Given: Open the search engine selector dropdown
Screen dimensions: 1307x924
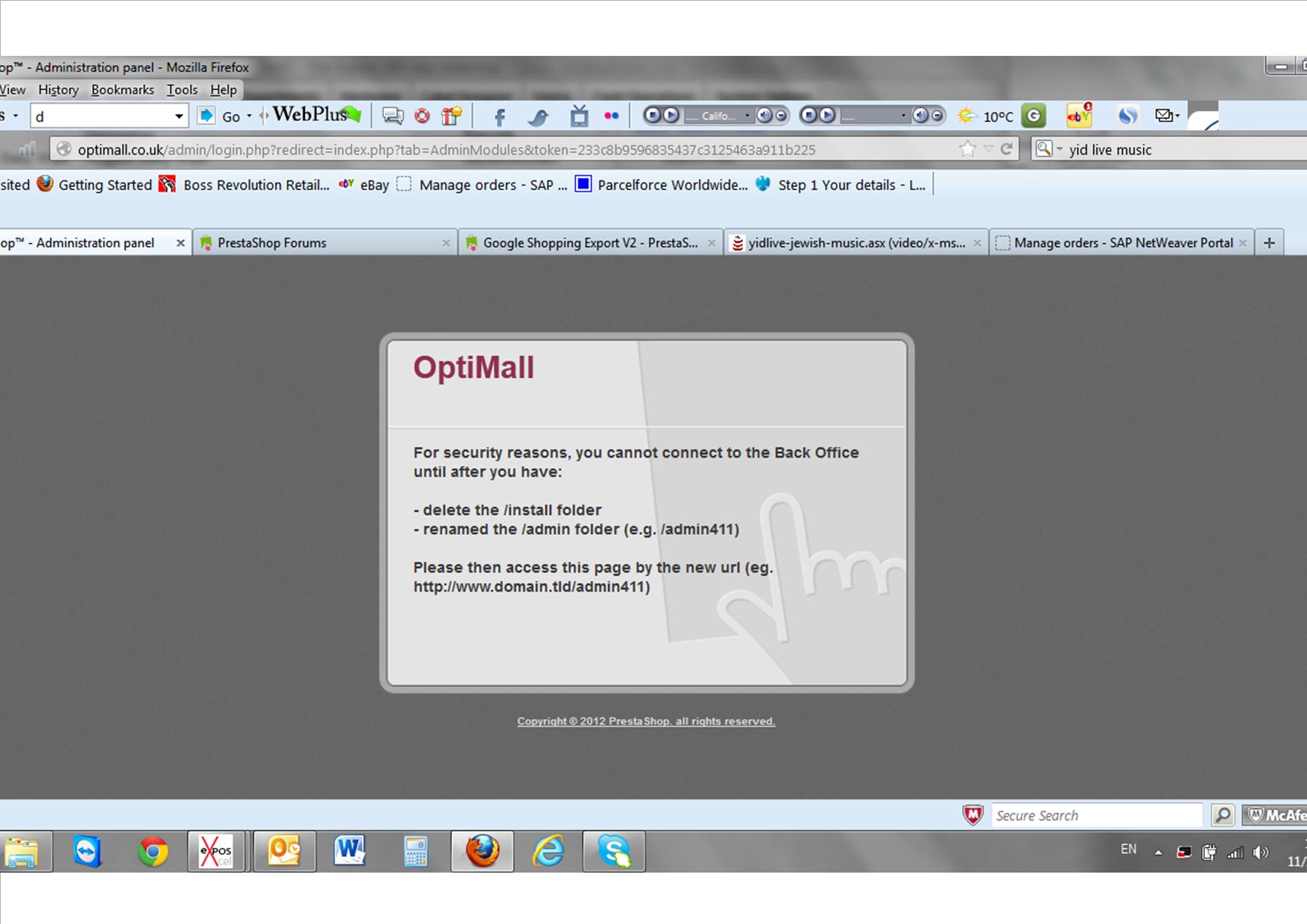Looking at the screenshot, I should pos(1048,149).
